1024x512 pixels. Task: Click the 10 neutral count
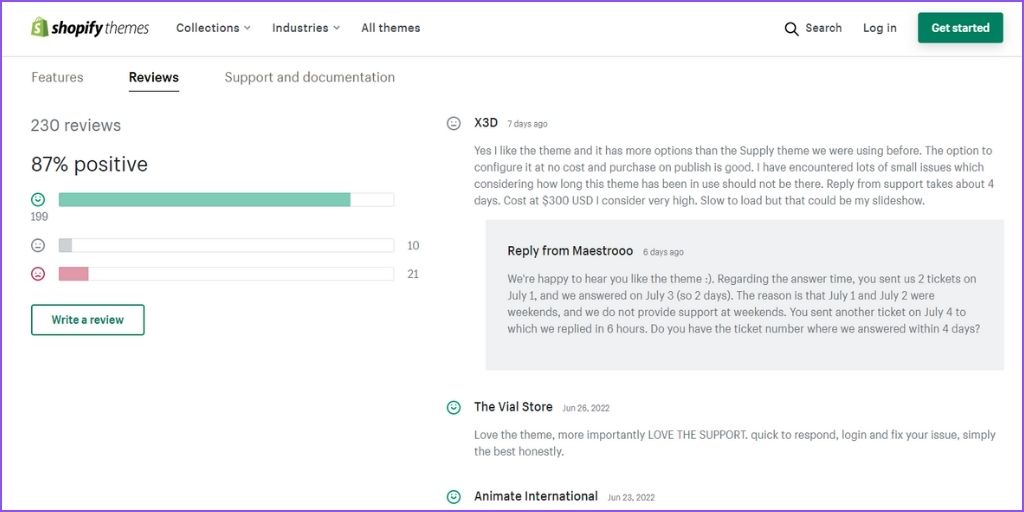(x=413, y=246)
